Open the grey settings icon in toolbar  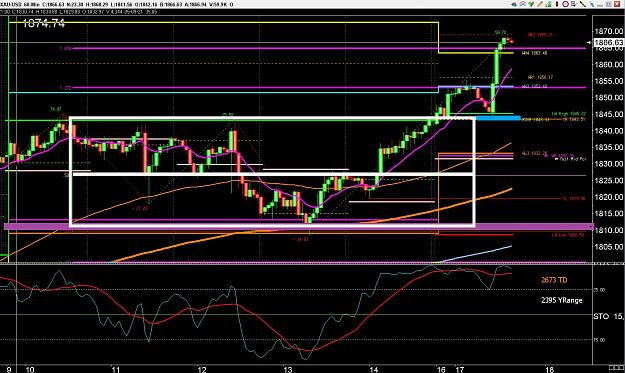[x=609, y=4]
